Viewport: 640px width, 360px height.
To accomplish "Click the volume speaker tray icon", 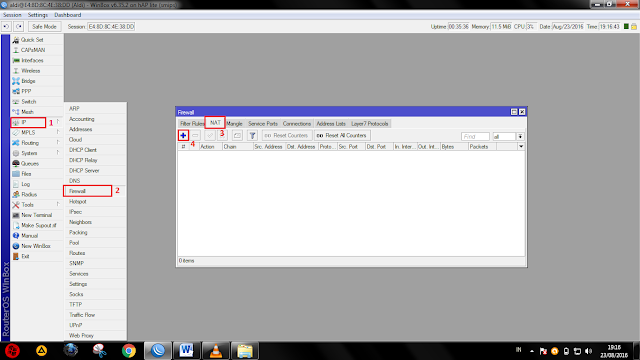I will pyautogui.click(x=588, y=351).
